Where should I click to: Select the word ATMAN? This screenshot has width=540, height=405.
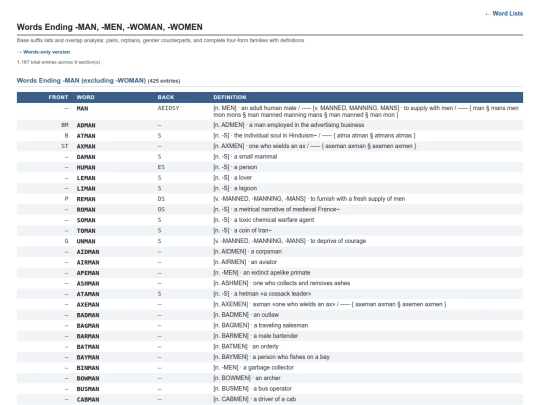pyautogui.click(x=86, y=136)
